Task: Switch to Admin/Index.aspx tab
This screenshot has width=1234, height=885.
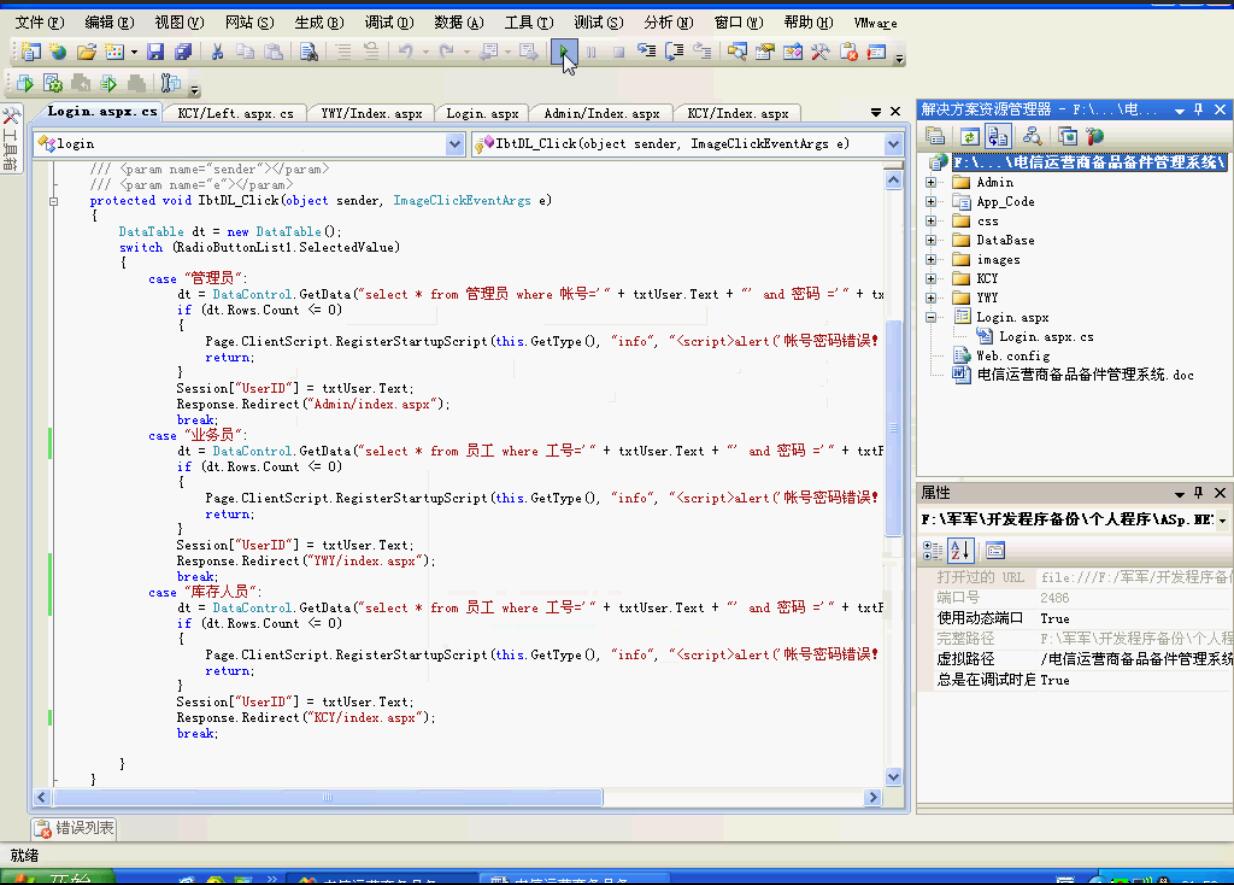Action: point(601,113)
